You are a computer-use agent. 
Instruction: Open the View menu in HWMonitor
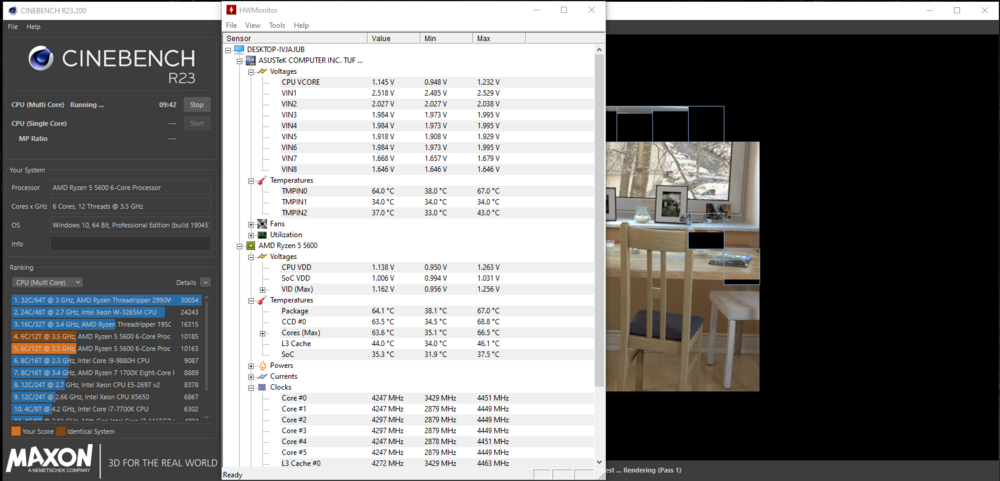point(252,25)
